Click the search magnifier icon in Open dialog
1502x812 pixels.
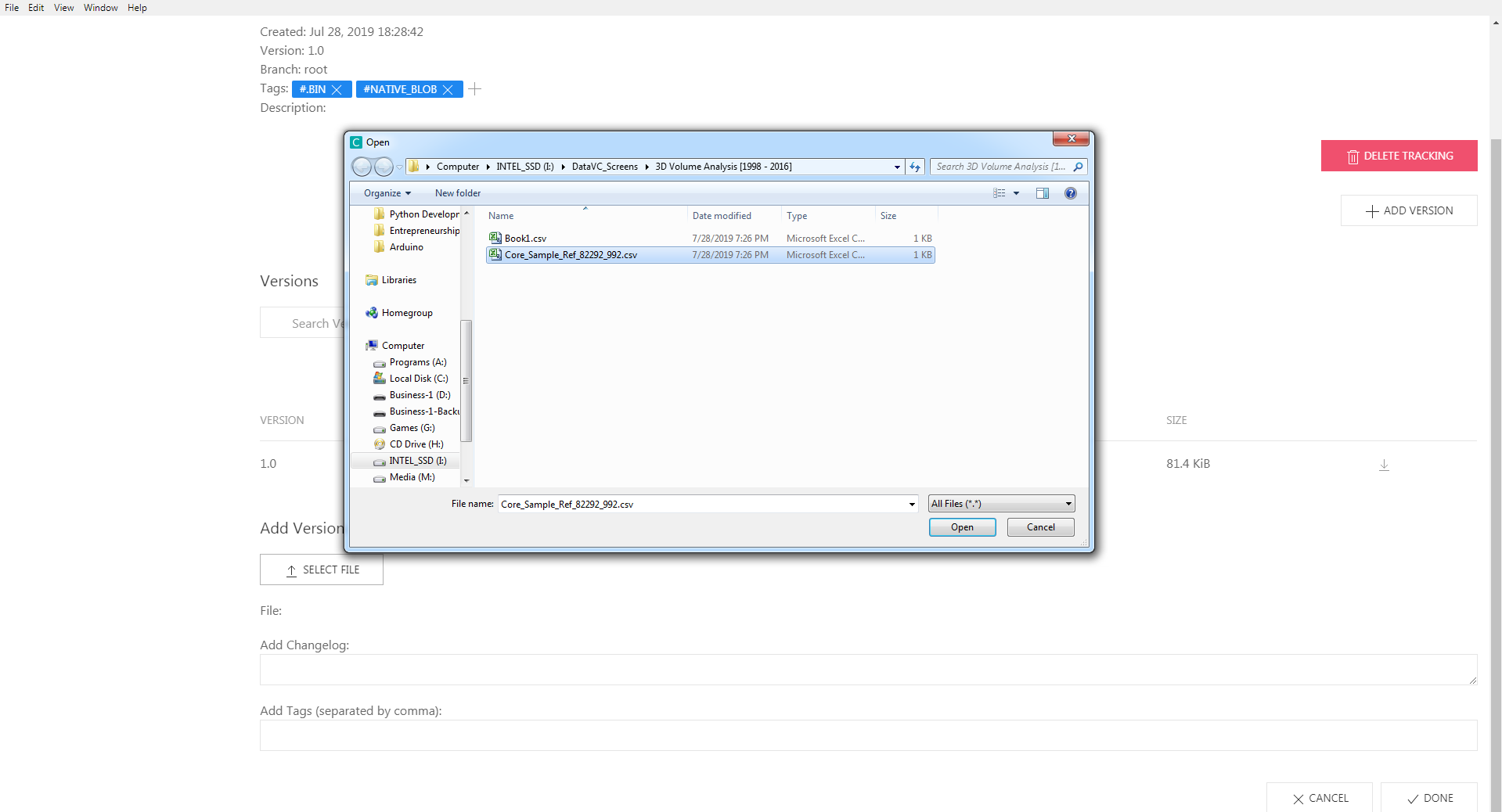pos(1078,167)
